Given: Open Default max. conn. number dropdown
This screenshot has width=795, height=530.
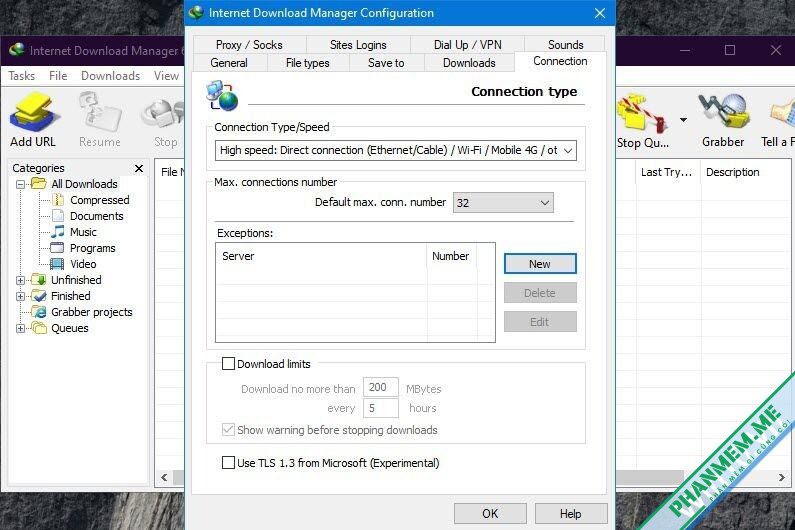Looking at the screenshot, I should [x=503, y=203].
